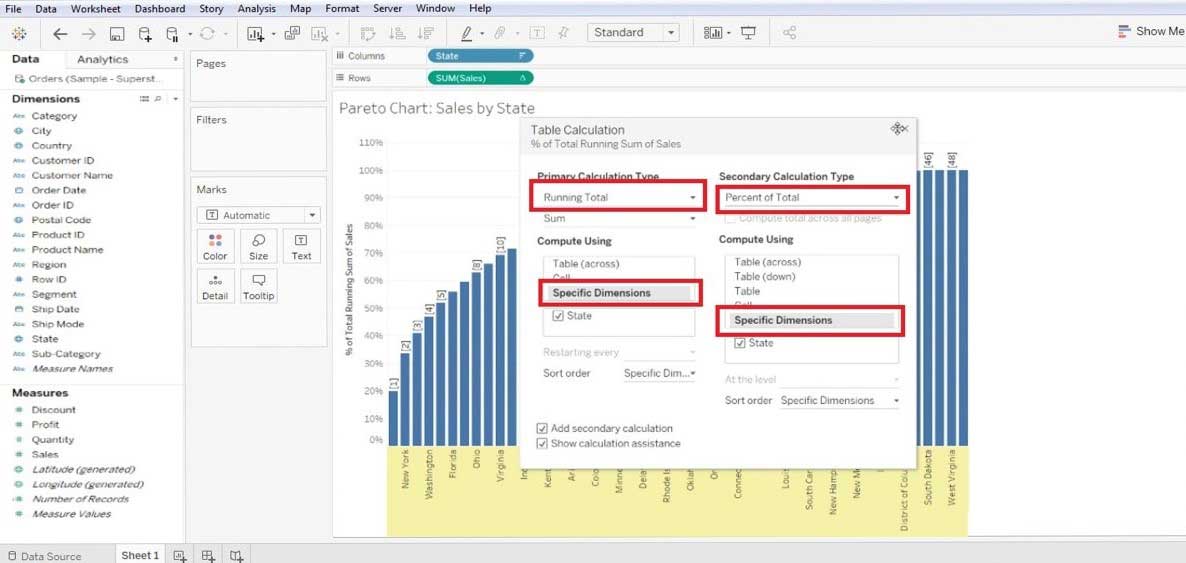Select the Sheet 1 tab
The image size is (1186, 563).
(141, 555)
